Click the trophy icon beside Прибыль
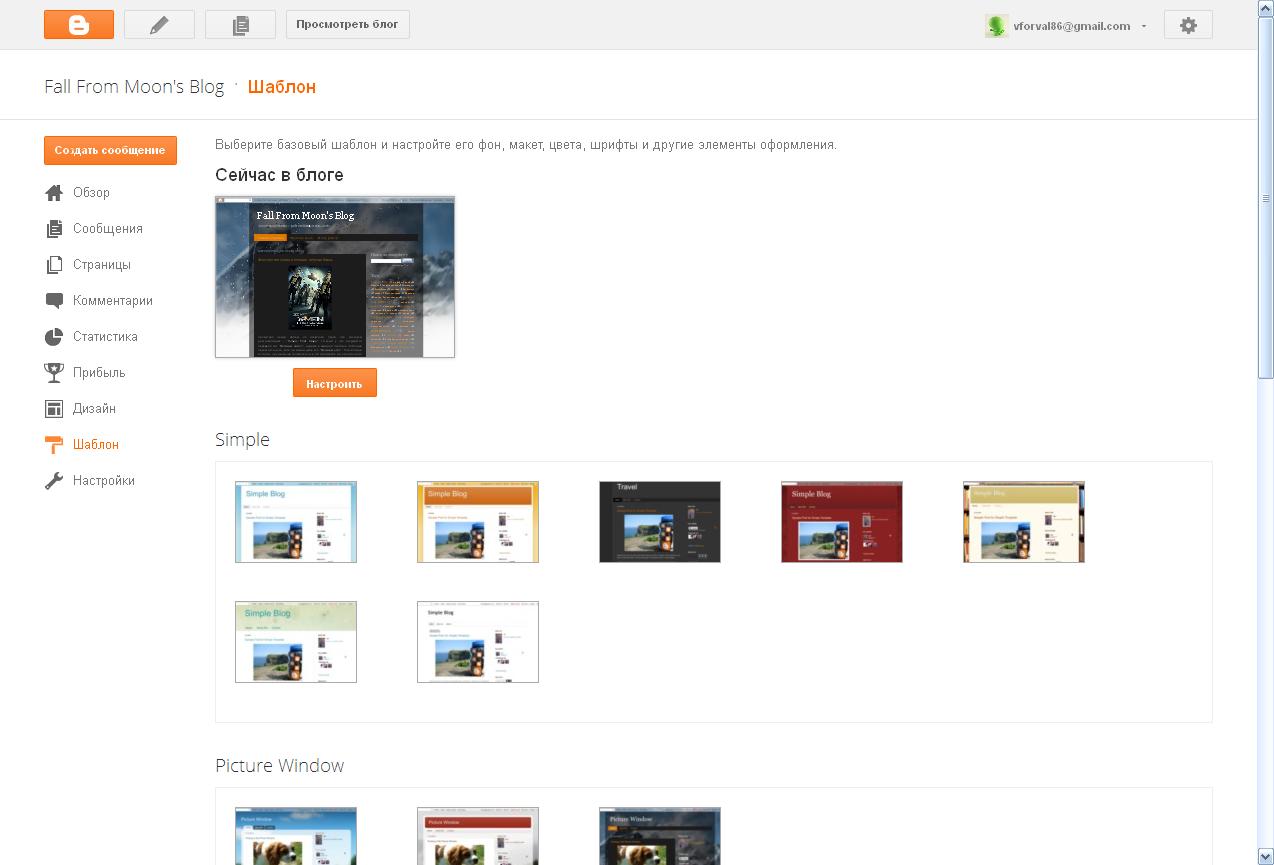 click(x=54, y=372)
